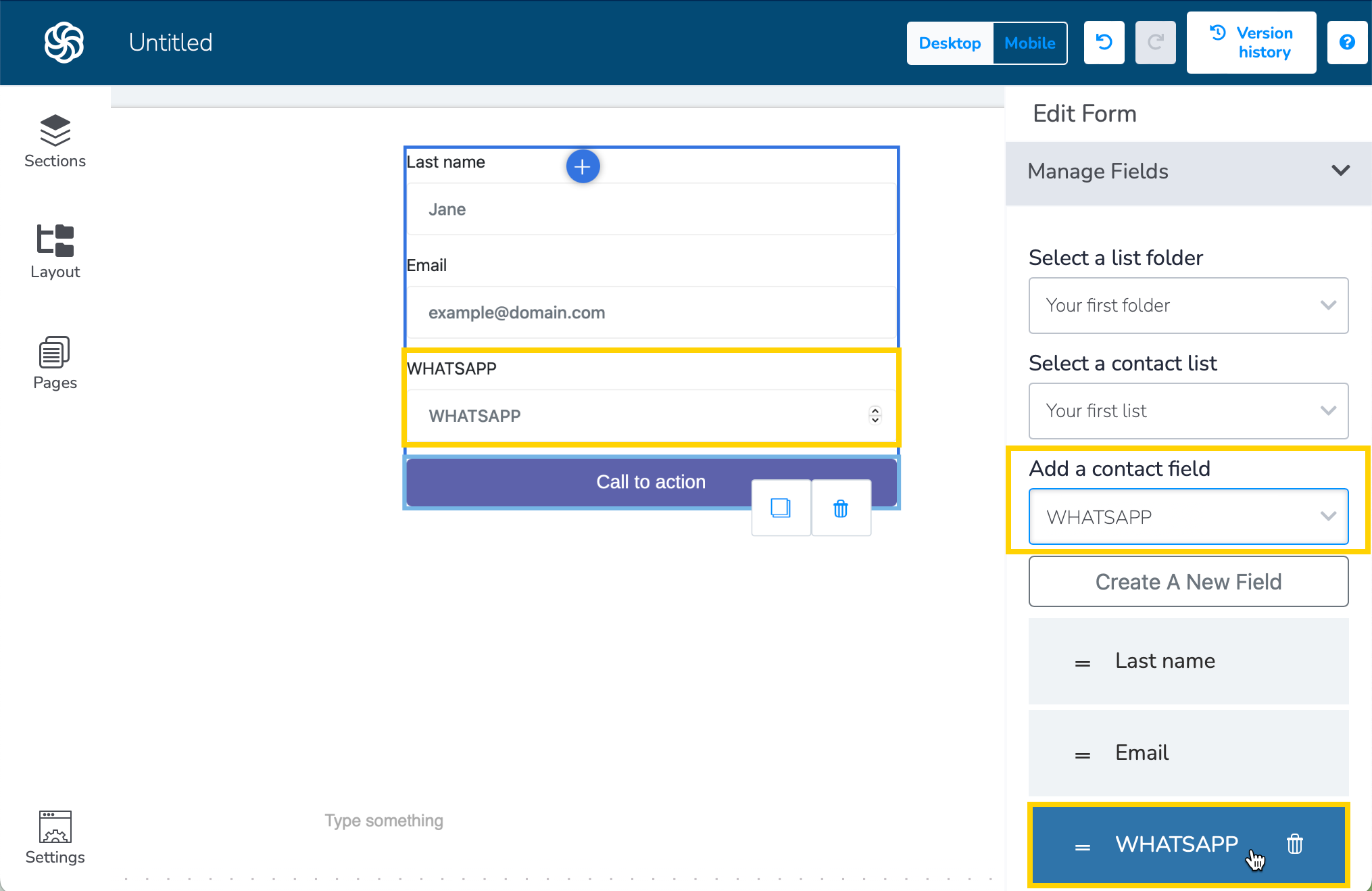Open the contact list dropdown
1372x891 pixels.
point(1188,411)
